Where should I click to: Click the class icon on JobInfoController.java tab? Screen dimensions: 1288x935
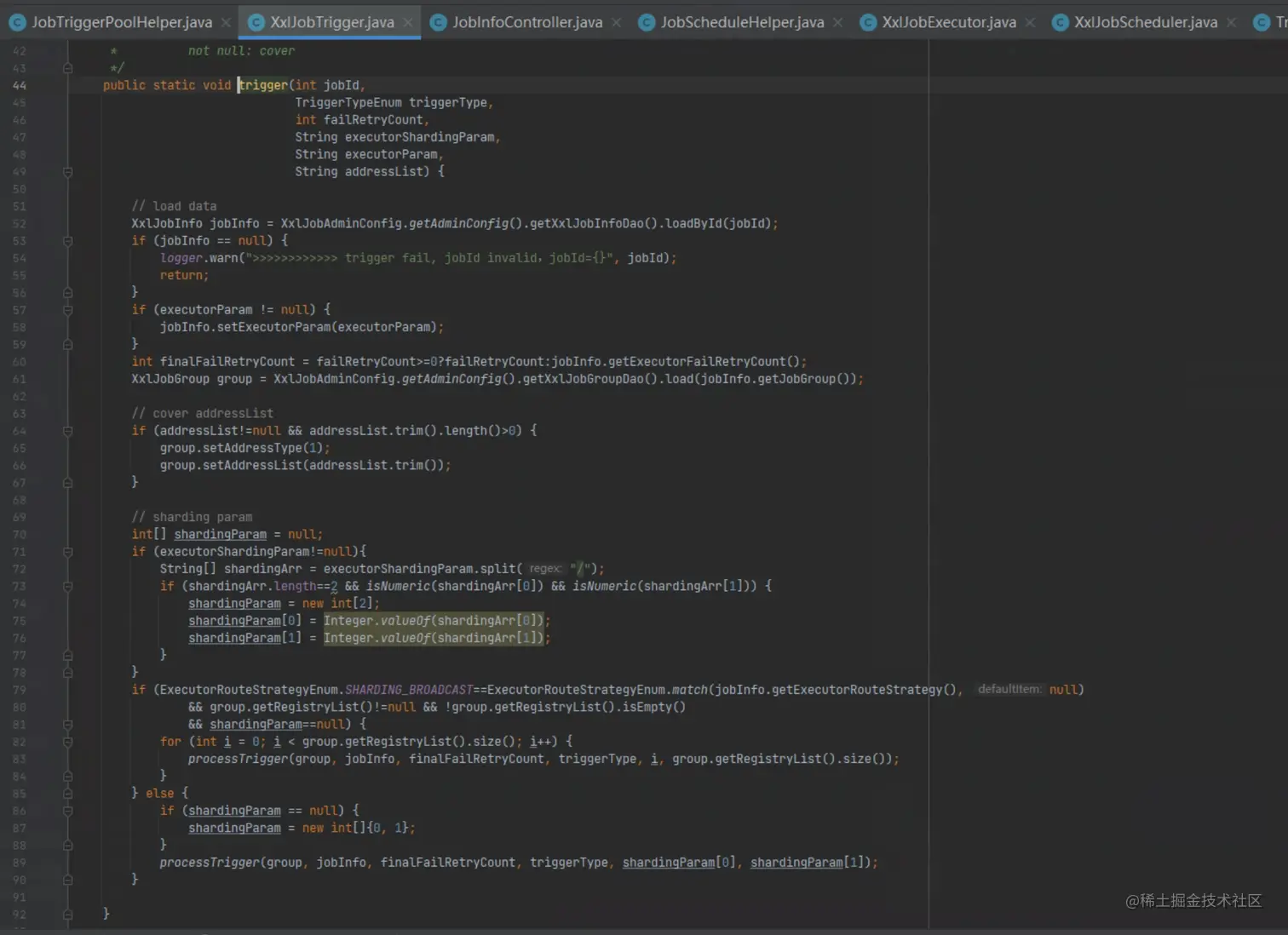(x=439, y=22)
